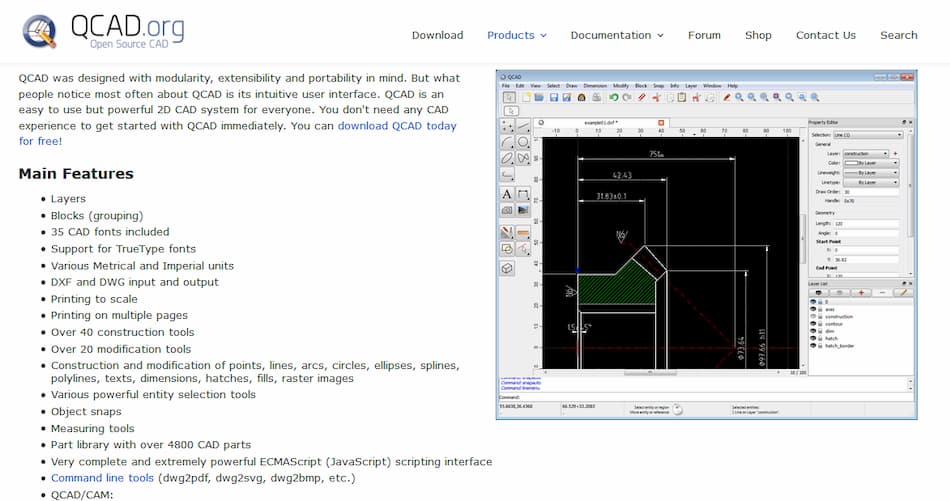Click the New document icon in the QCAD toolbar

[526, 97]
